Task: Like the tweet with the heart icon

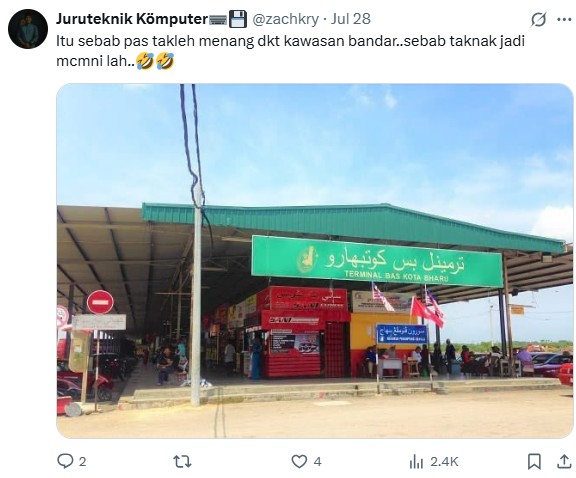Action: pos(299,461)
